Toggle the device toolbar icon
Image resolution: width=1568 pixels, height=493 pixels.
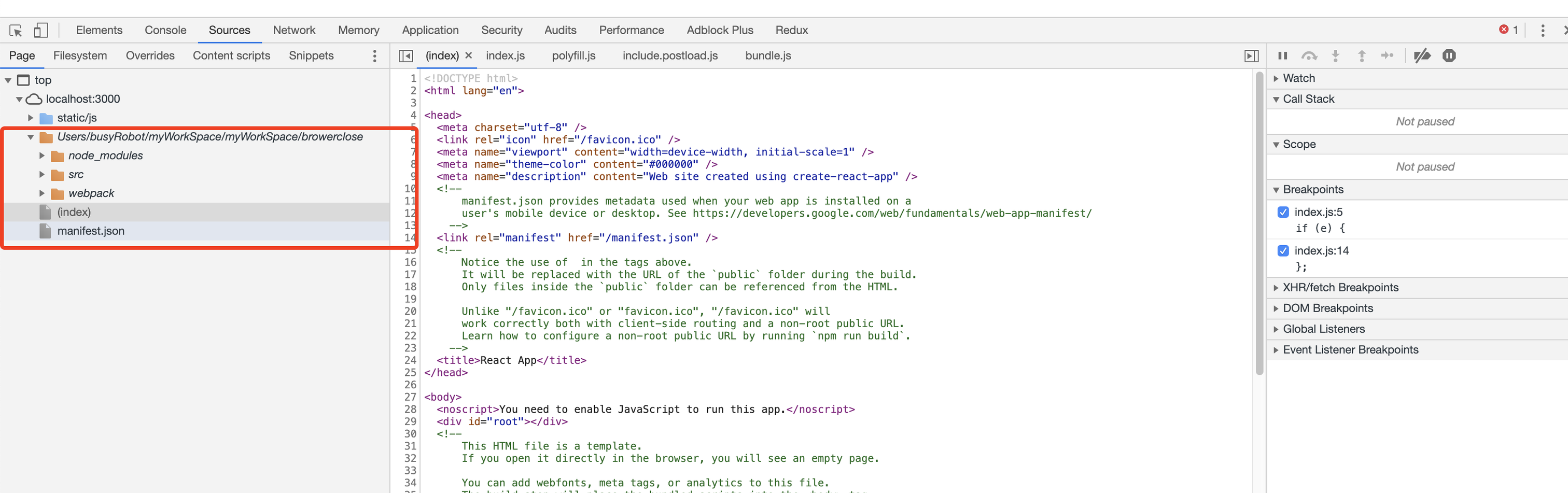41,30
